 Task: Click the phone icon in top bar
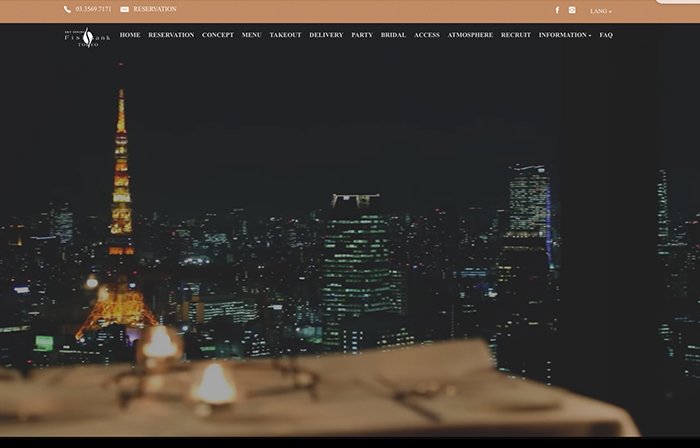point(67,9)
